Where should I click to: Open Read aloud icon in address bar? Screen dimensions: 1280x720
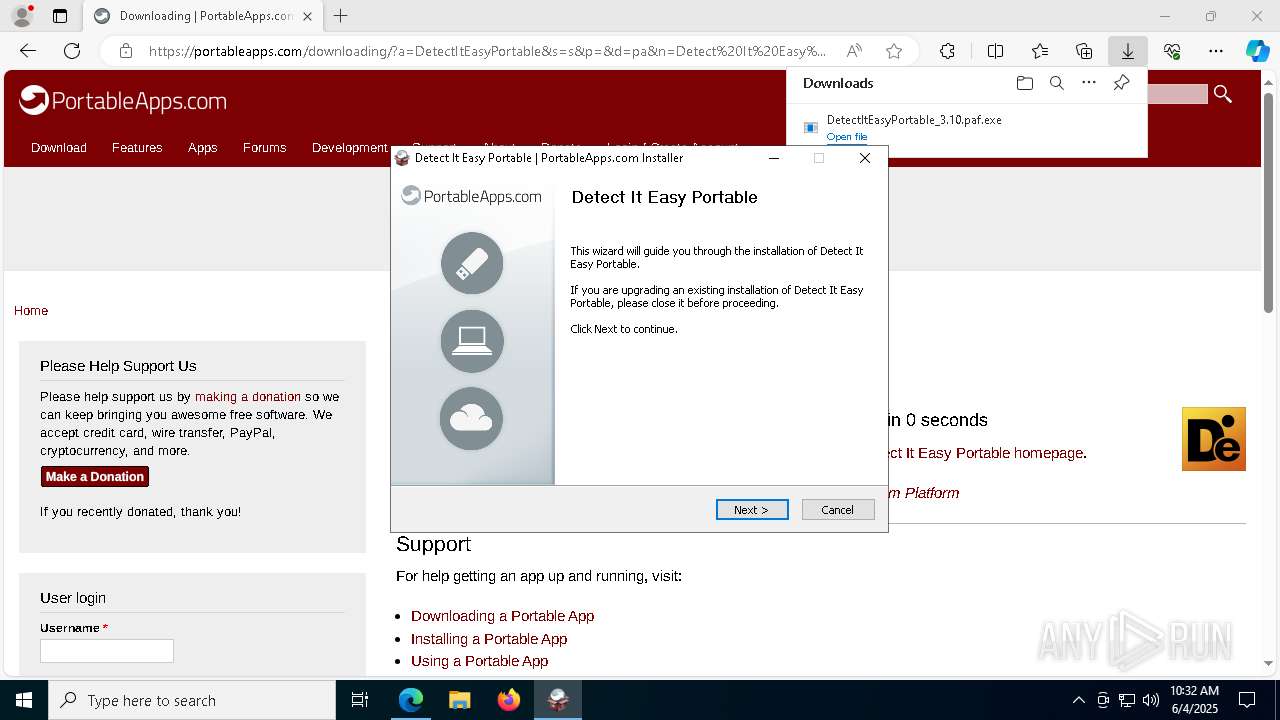(854, 51)
